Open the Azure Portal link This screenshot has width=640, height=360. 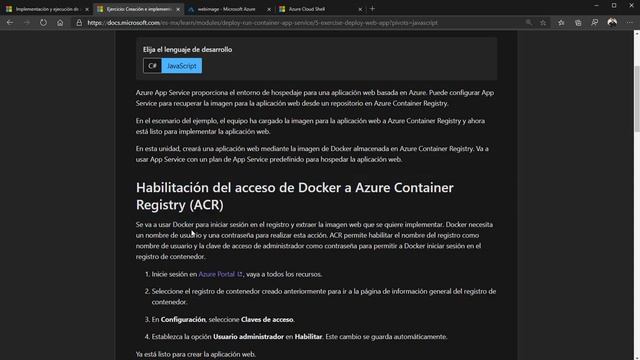[x=220, y=274]
